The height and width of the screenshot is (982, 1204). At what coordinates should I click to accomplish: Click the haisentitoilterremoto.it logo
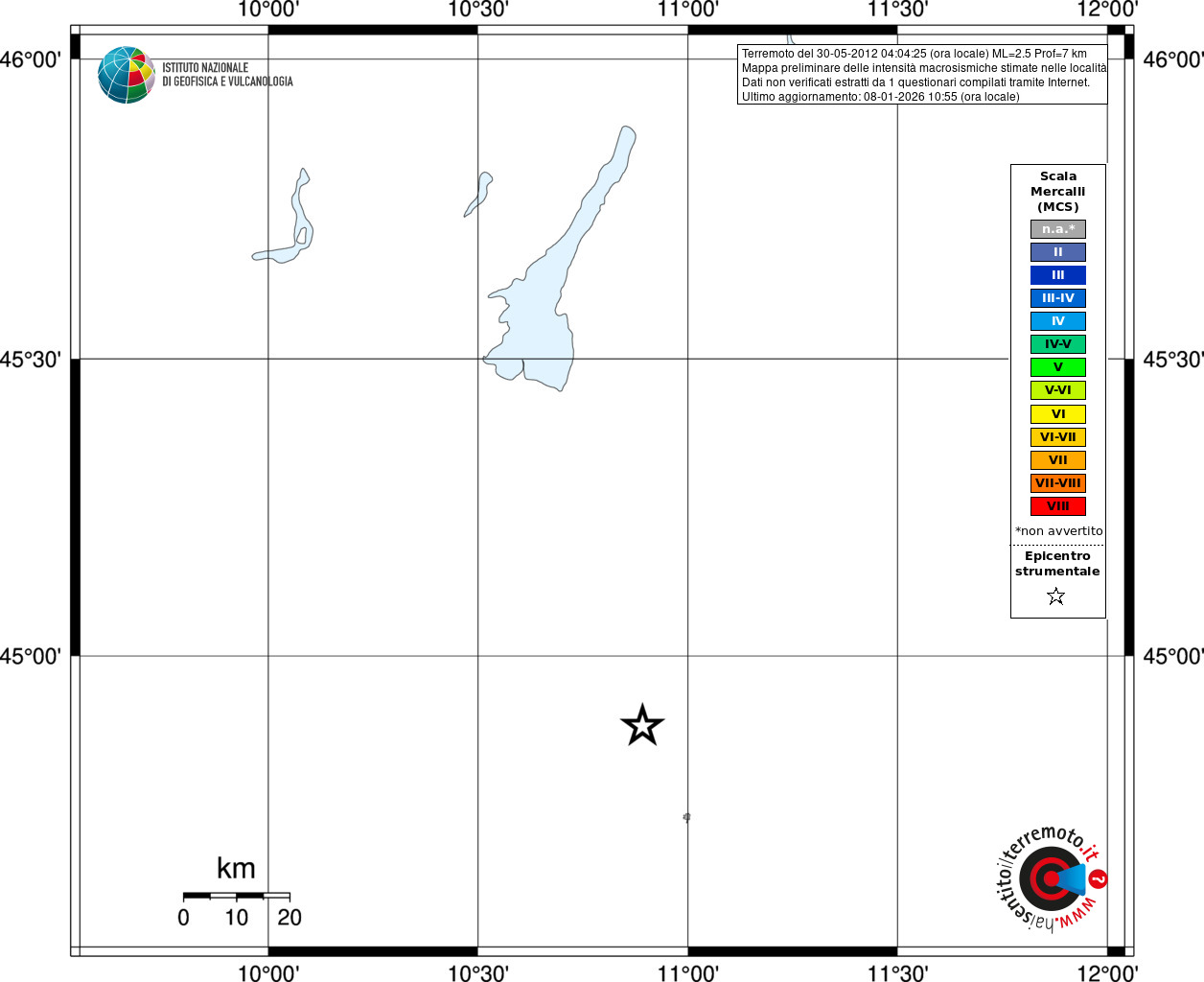(1052, 877)
